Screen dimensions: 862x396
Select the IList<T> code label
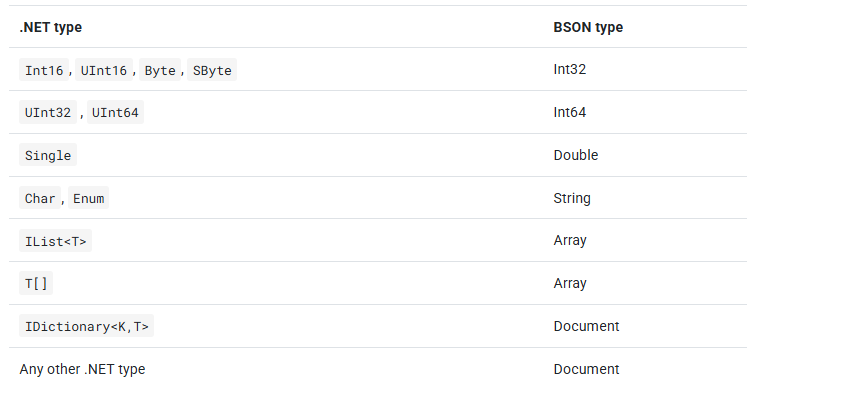56,241
